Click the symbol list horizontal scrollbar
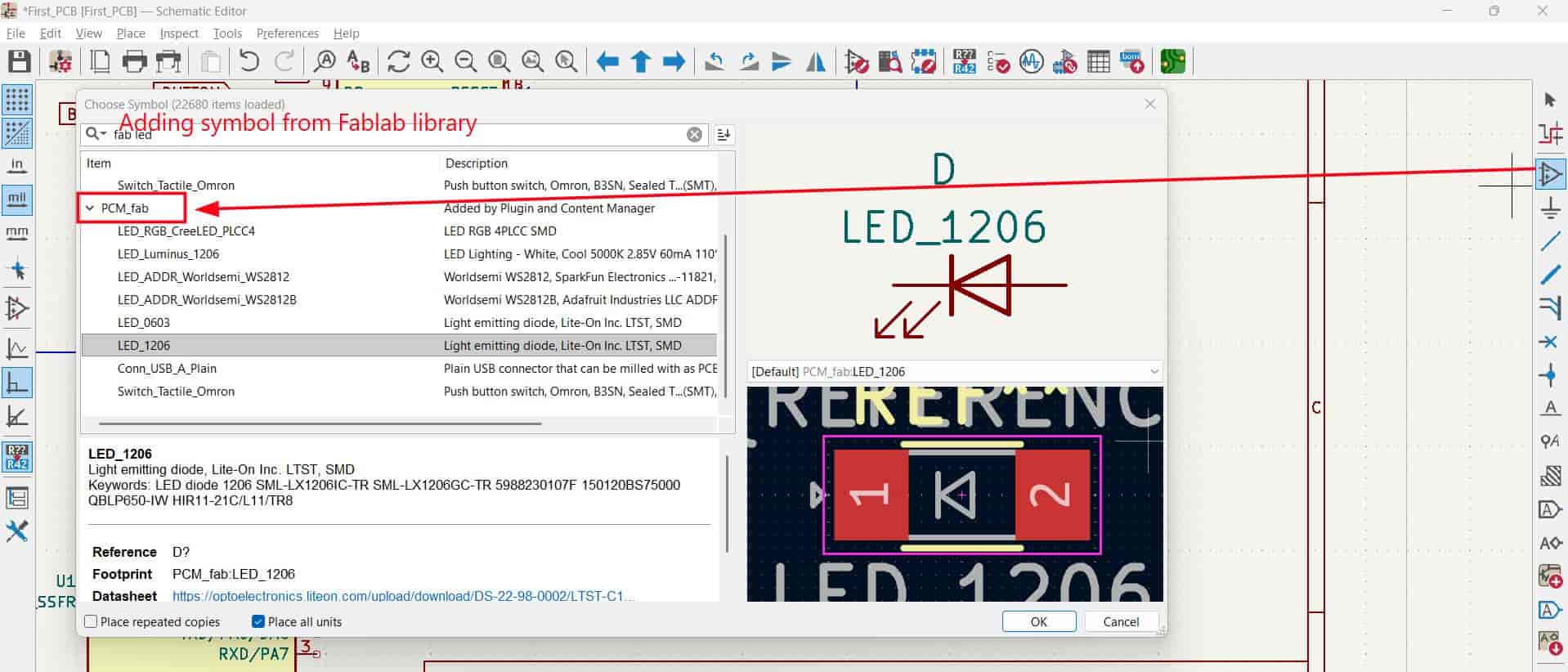The height and width of the screenshot is (672, 1568). click(320, 423)
